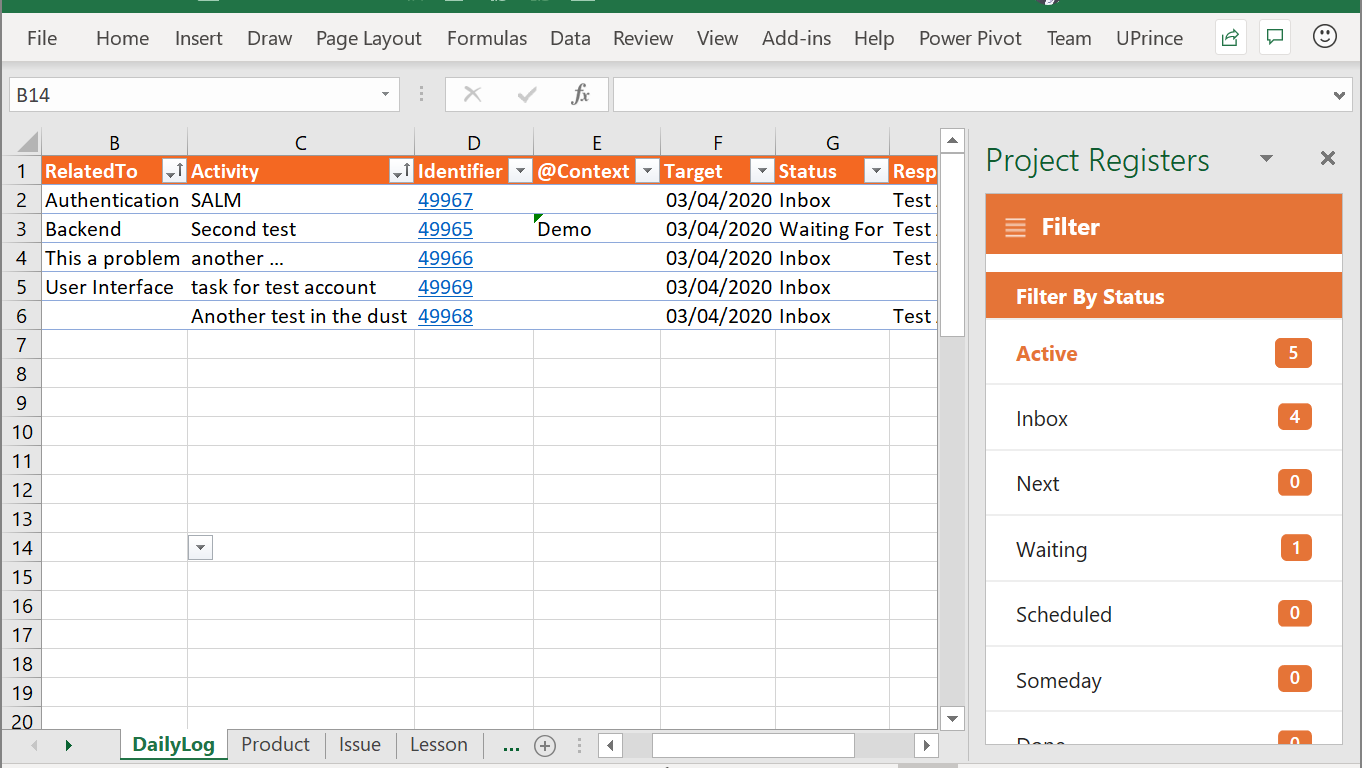
Task: Open the Status column filter dropdown
Action: pyautogui.click(x=876, y=171)
